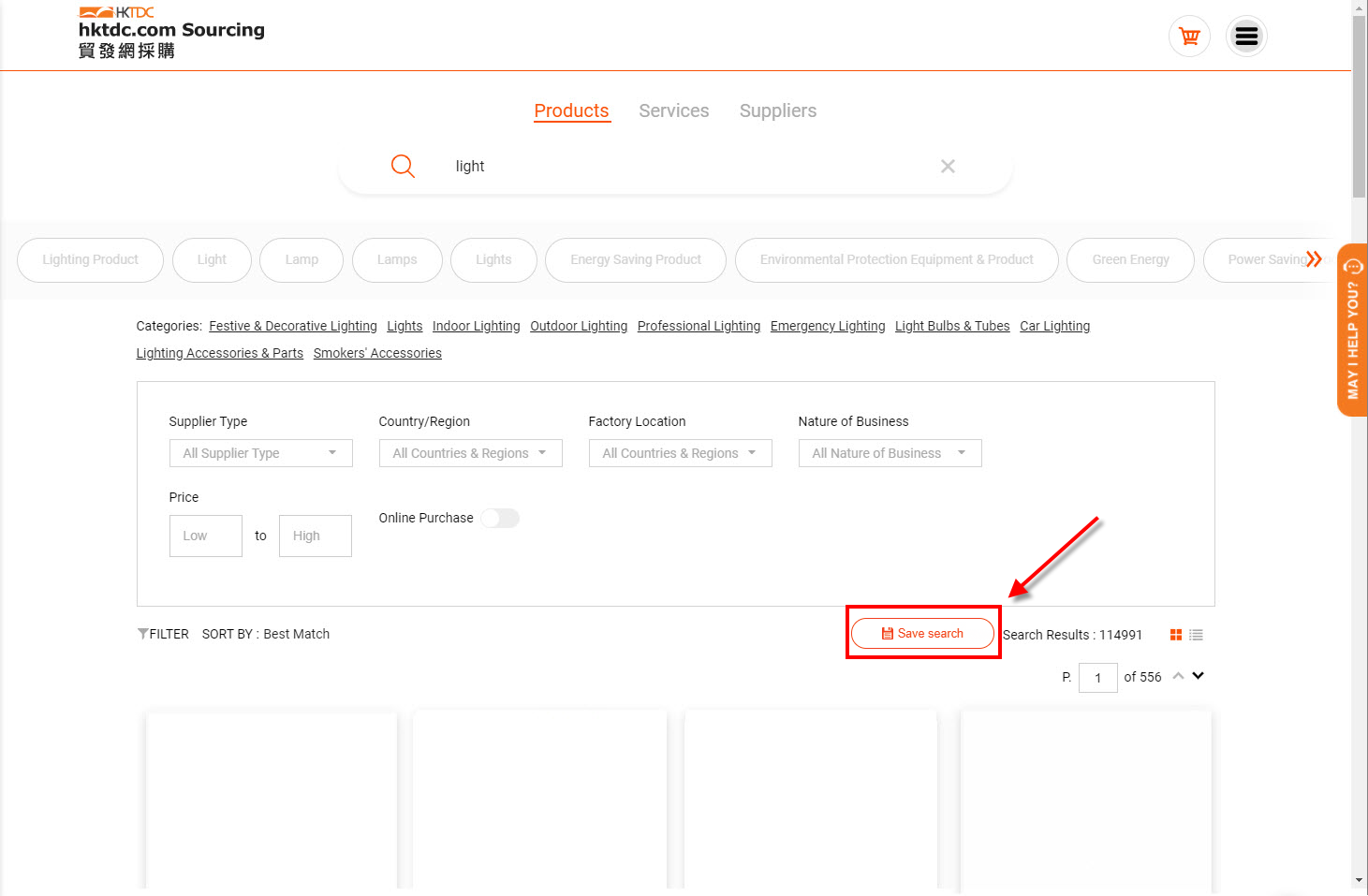The image size is (1368, 896).
Task: Open the Outdoor Lighting category link
Action: point(579,326)
